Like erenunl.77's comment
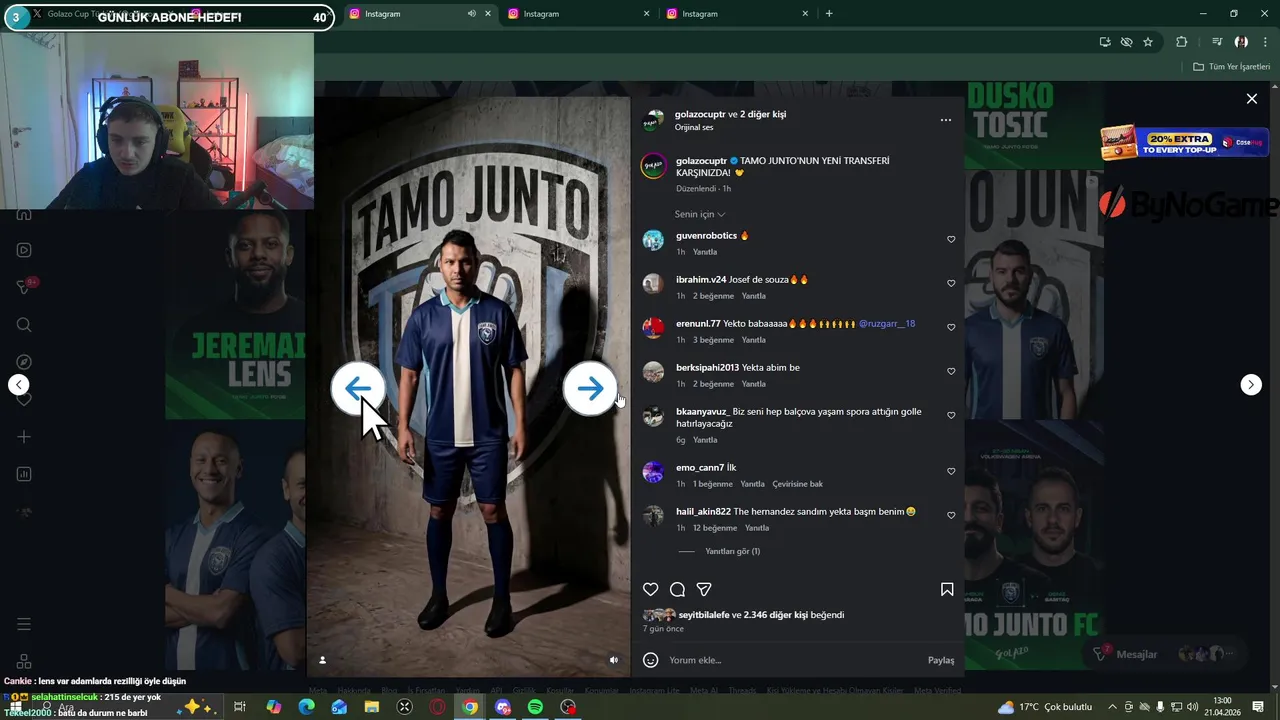The width and height of the screenshot is (1280, 720). click(951, 327)
